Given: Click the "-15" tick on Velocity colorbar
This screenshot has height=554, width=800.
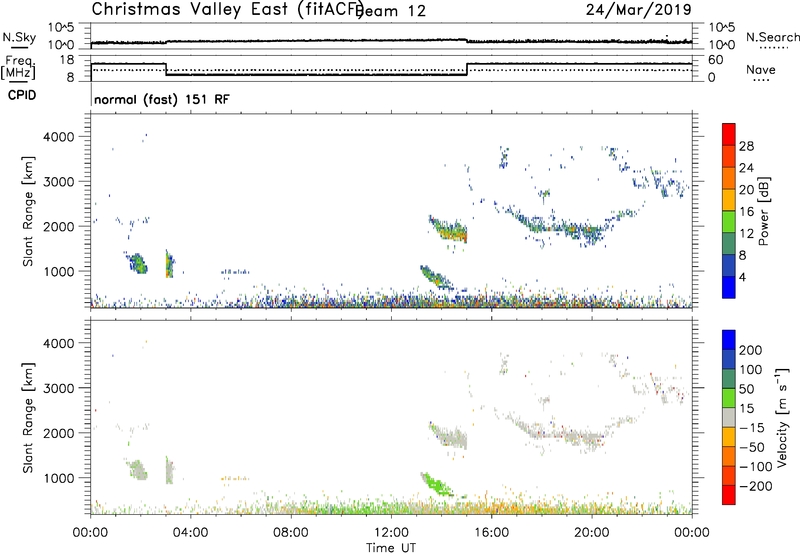Looking at the screenshot, I should point(752,428).
